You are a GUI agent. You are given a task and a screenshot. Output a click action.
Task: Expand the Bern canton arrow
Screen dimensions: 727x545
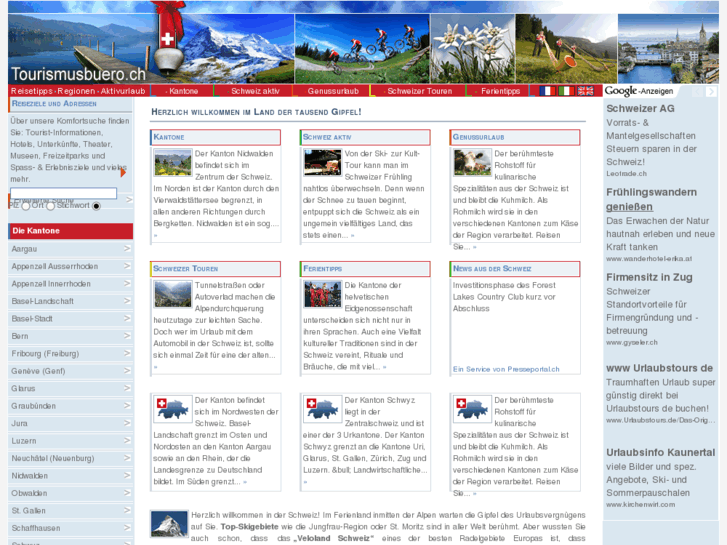[x=127, y=336]
